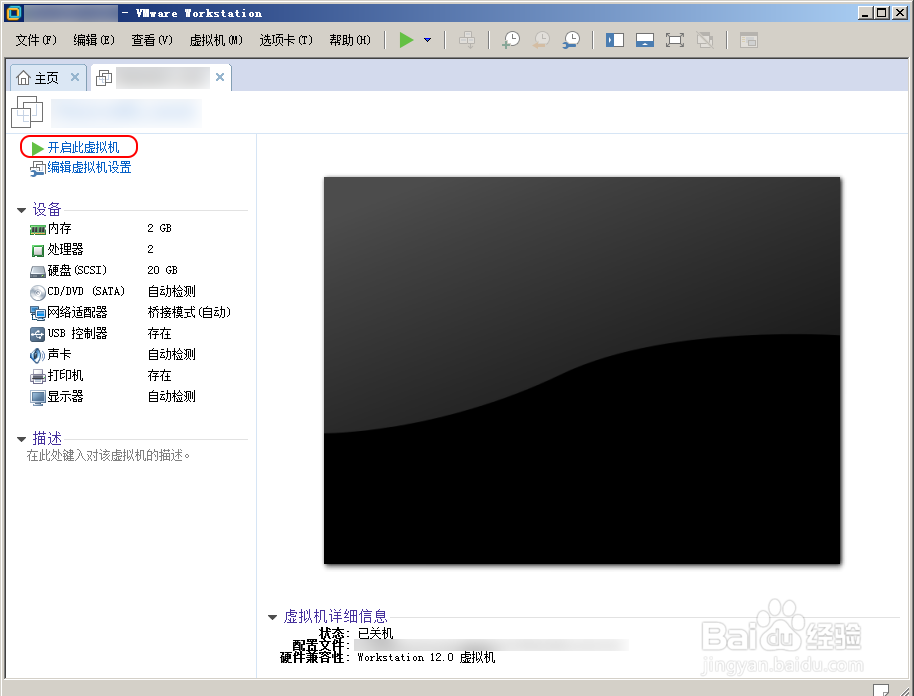The height and width of the screenshot is (696, 914).
Task: Open the 虚拟机(M) menu
Action: point(216,40)
